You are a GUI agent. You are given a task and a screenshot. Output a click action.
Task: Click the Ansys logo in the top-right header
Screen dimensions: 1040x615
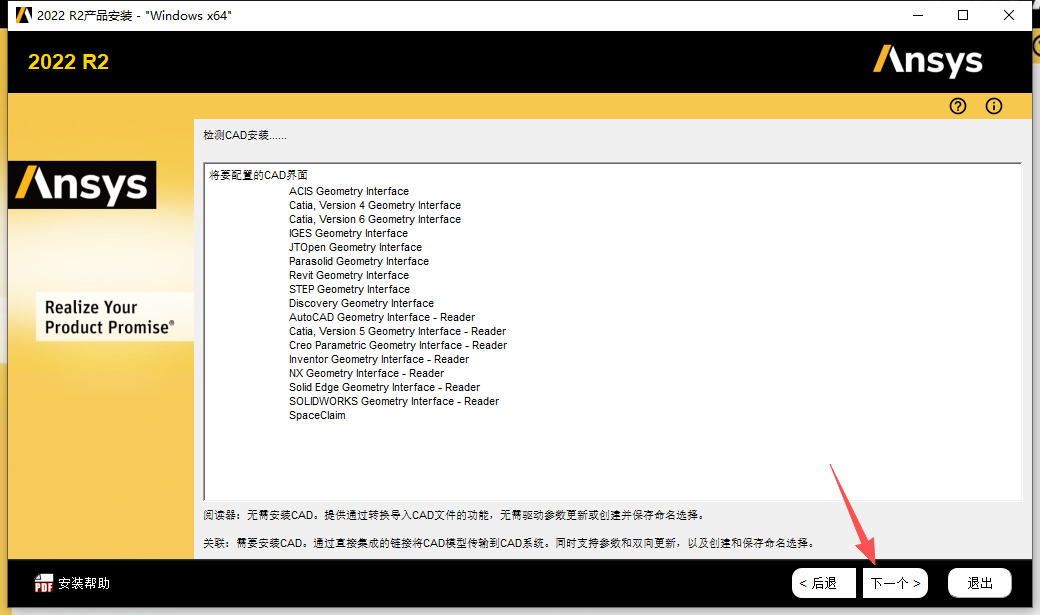click(928, 60)
